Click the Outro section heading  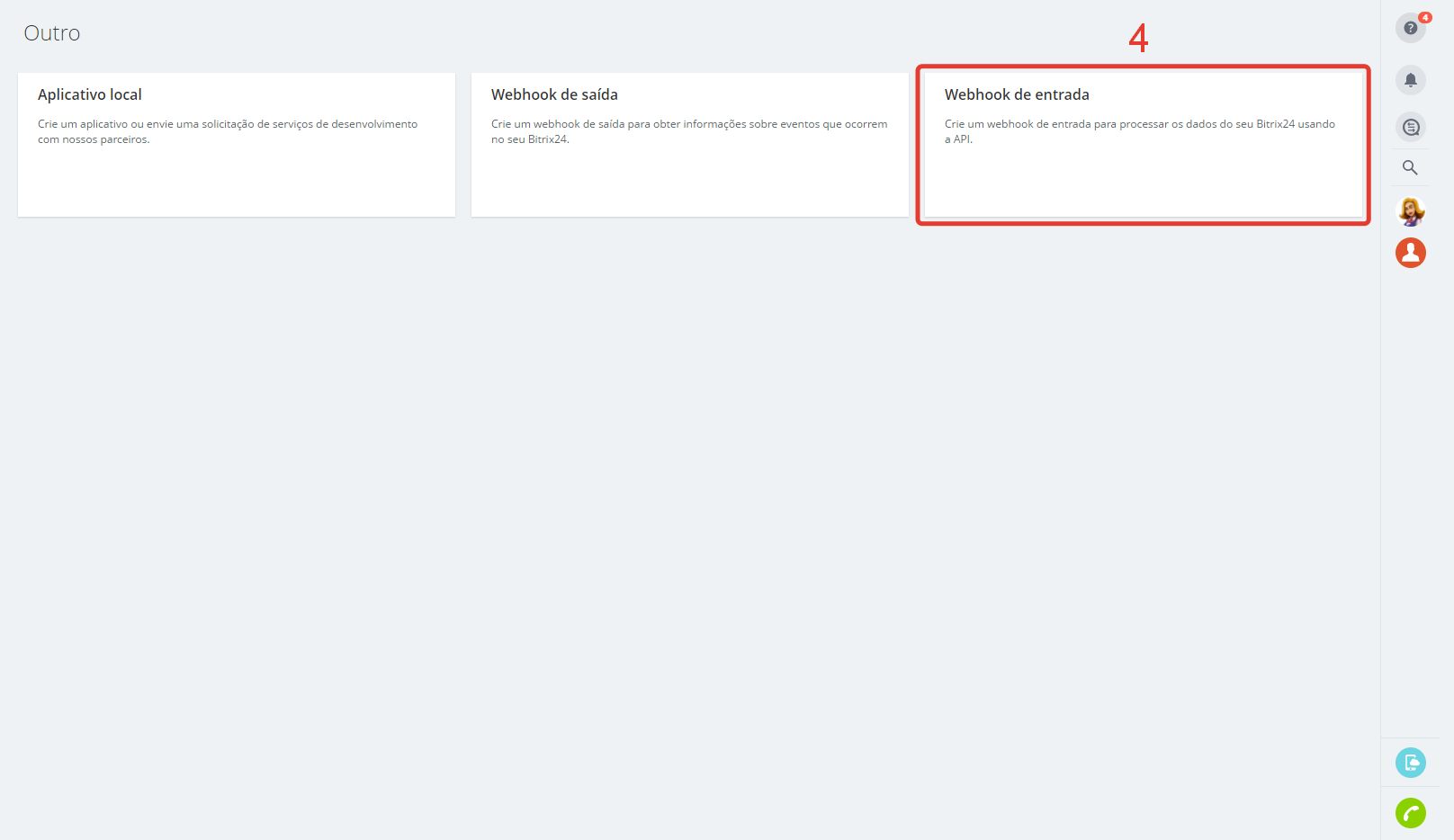click(x=52, y=33)
